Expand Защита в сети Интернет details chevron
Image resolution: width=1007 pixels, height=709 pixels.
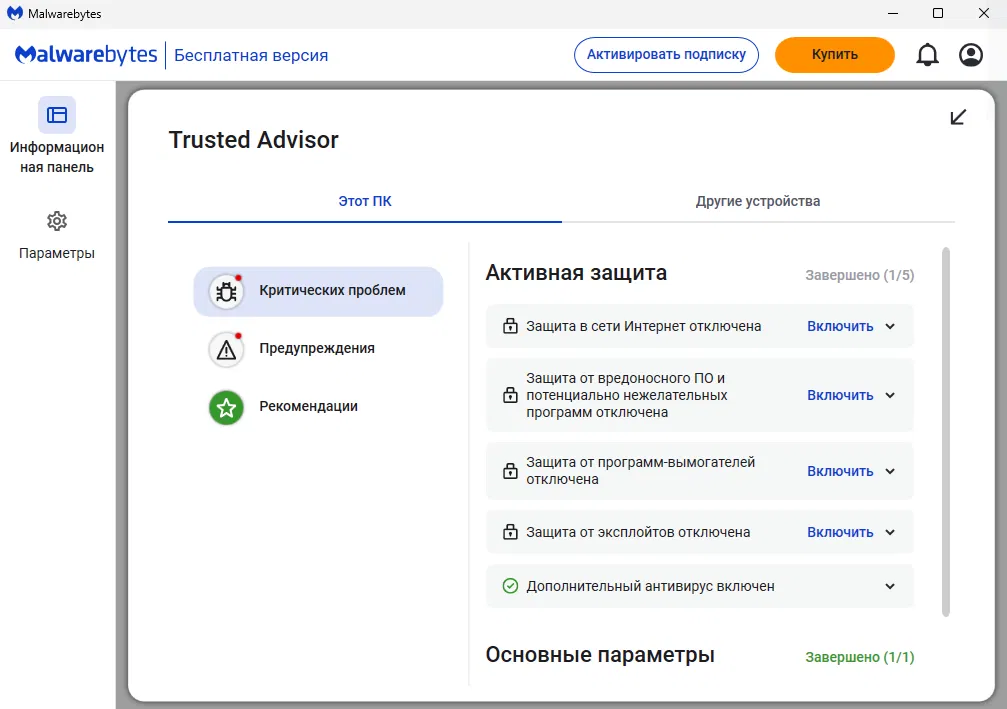coord(890,326)
